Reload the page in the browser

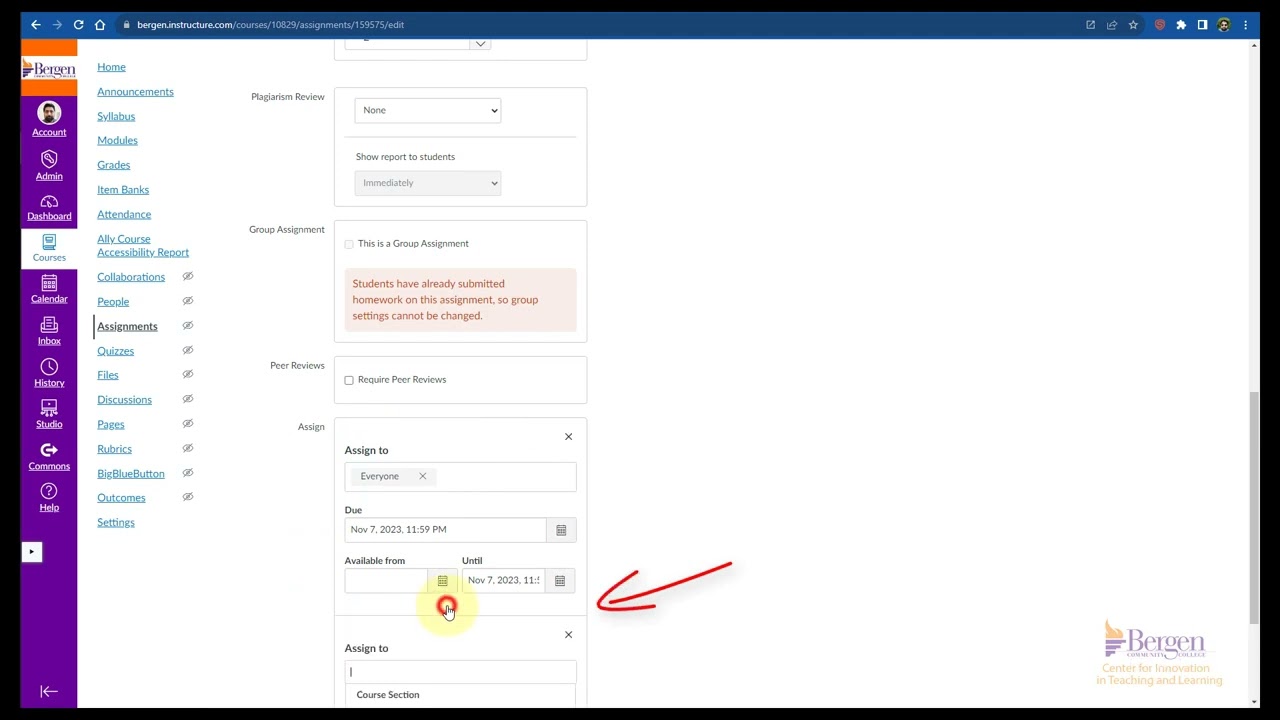pyautogui.click(x=78, y=25)
